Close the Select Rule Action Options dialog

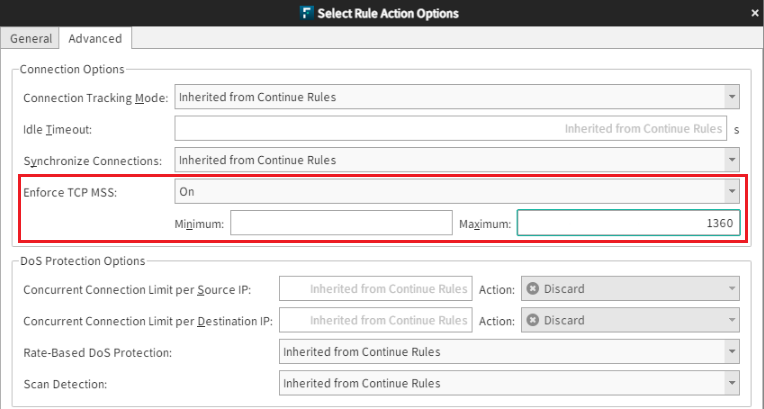point(754,13)
